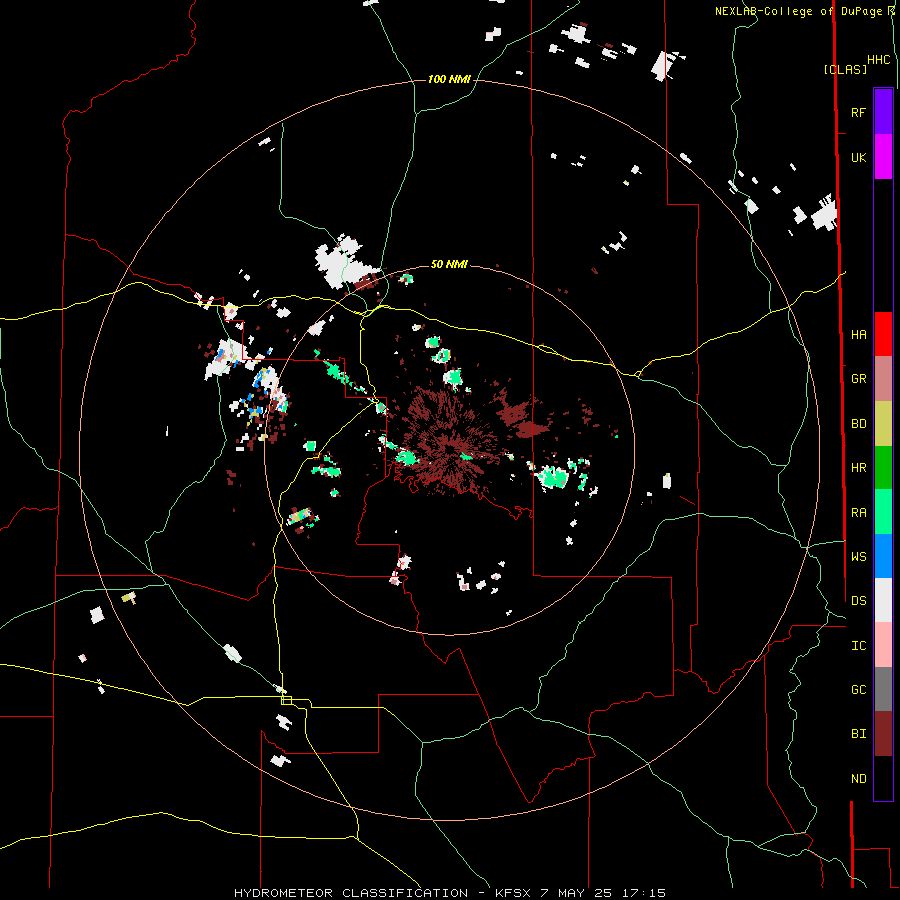Click the 'HA' legend label
900x900 pixels.
coord(858,335)
